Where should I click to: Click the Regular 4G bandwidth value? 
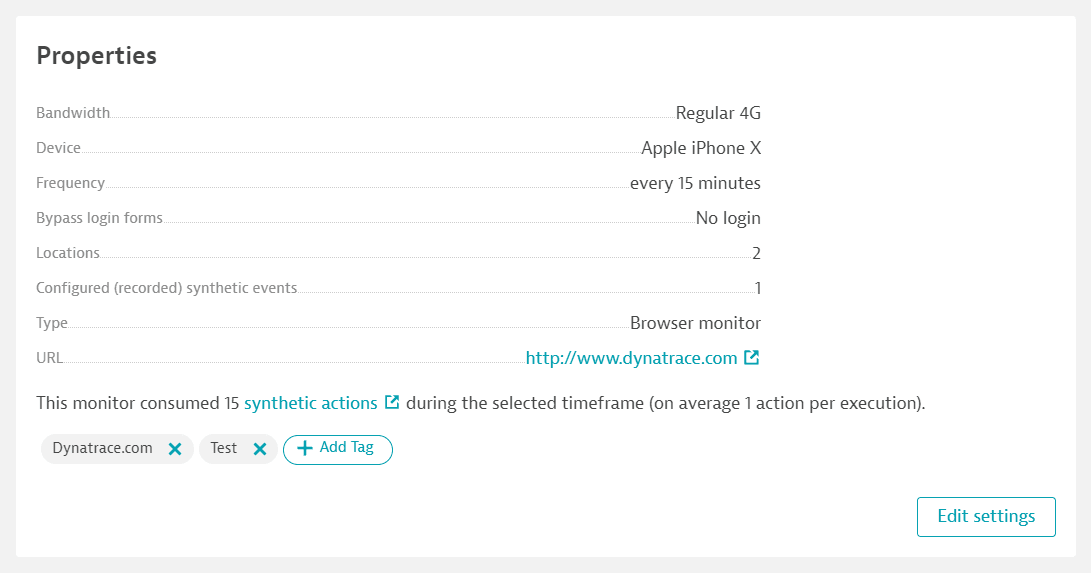click(x=718, y=113)
